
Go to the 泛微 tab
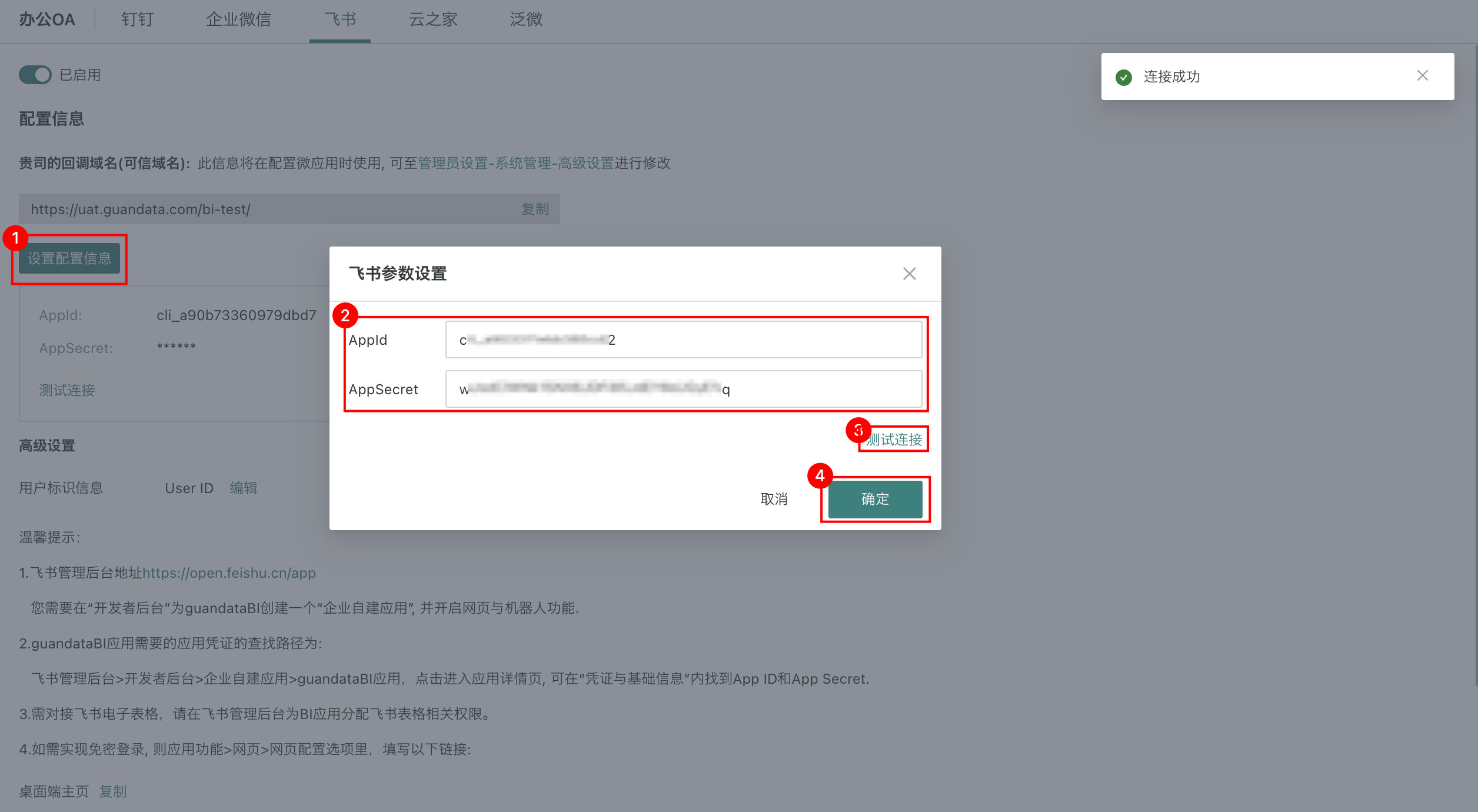[x=525, y=19]
